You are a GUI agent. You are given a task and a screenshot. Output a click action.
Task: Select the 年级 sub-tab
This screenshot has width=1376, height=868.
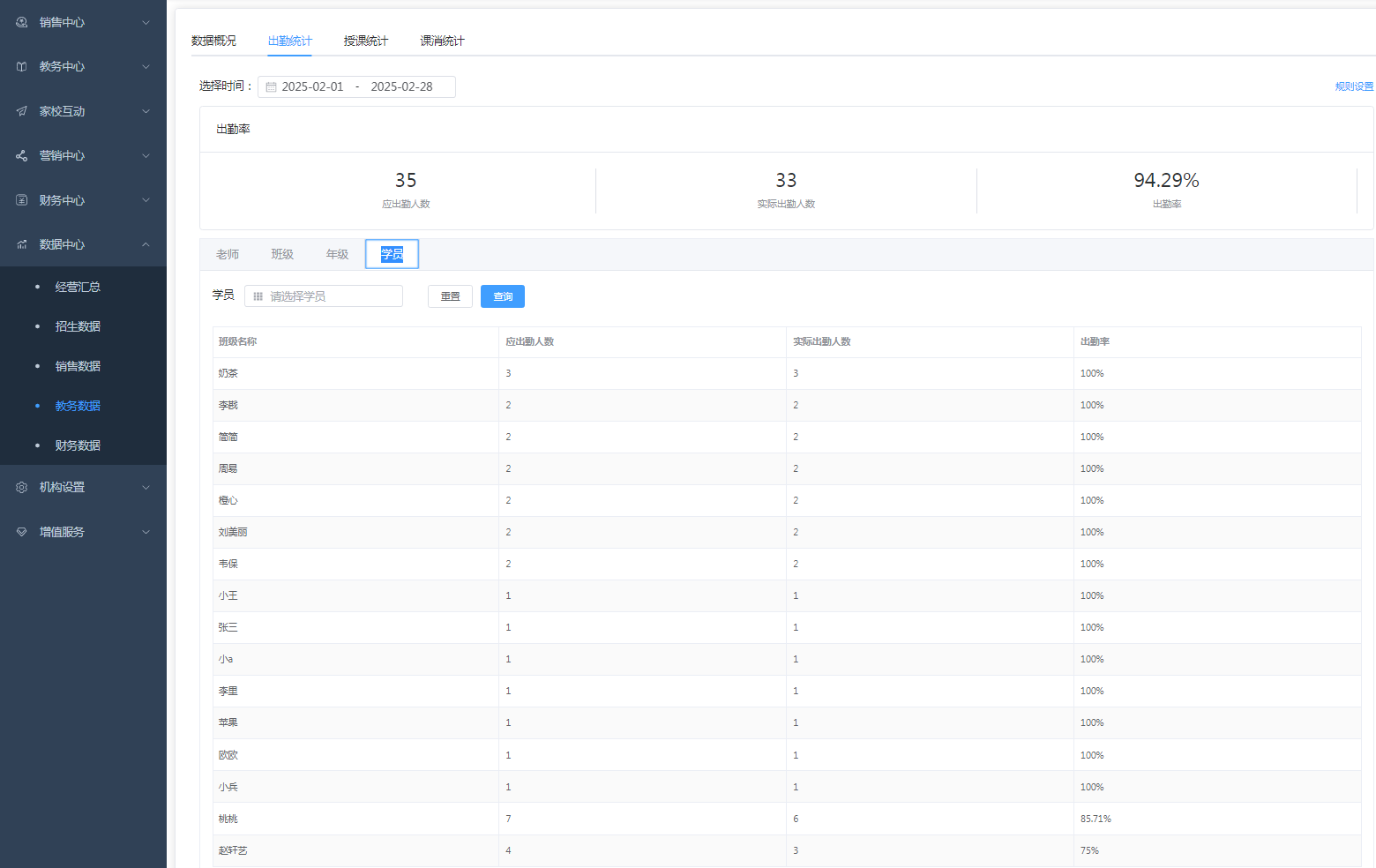point(337,254)
